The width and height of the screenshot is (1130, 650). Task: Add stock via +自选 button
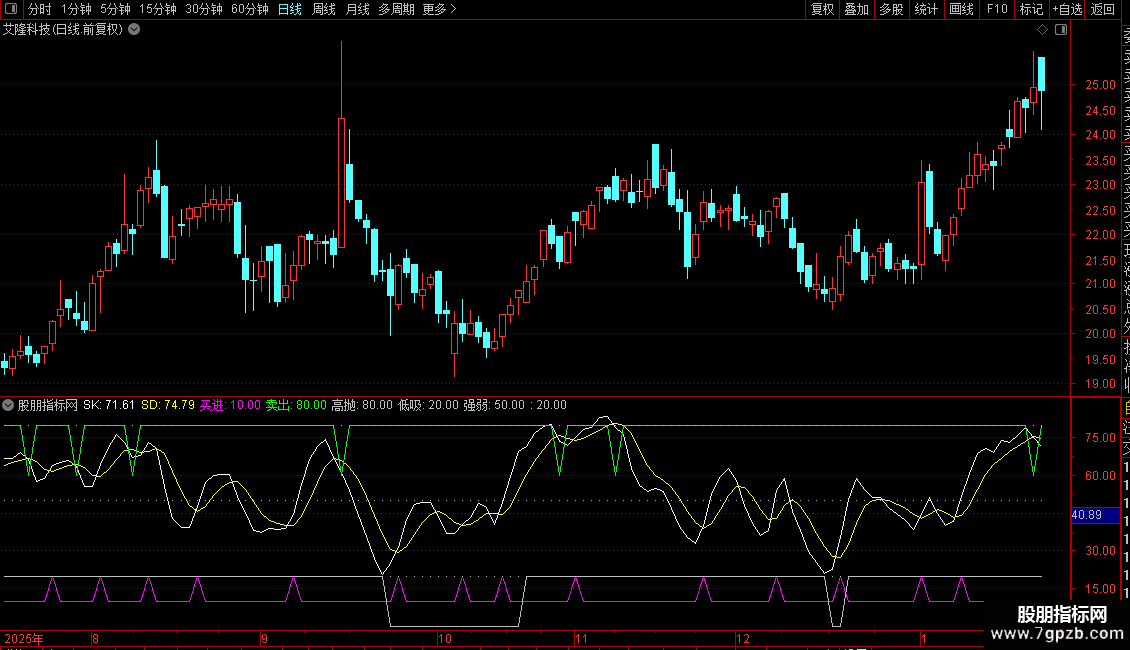pyautogui.click(x=1067, y=9)
